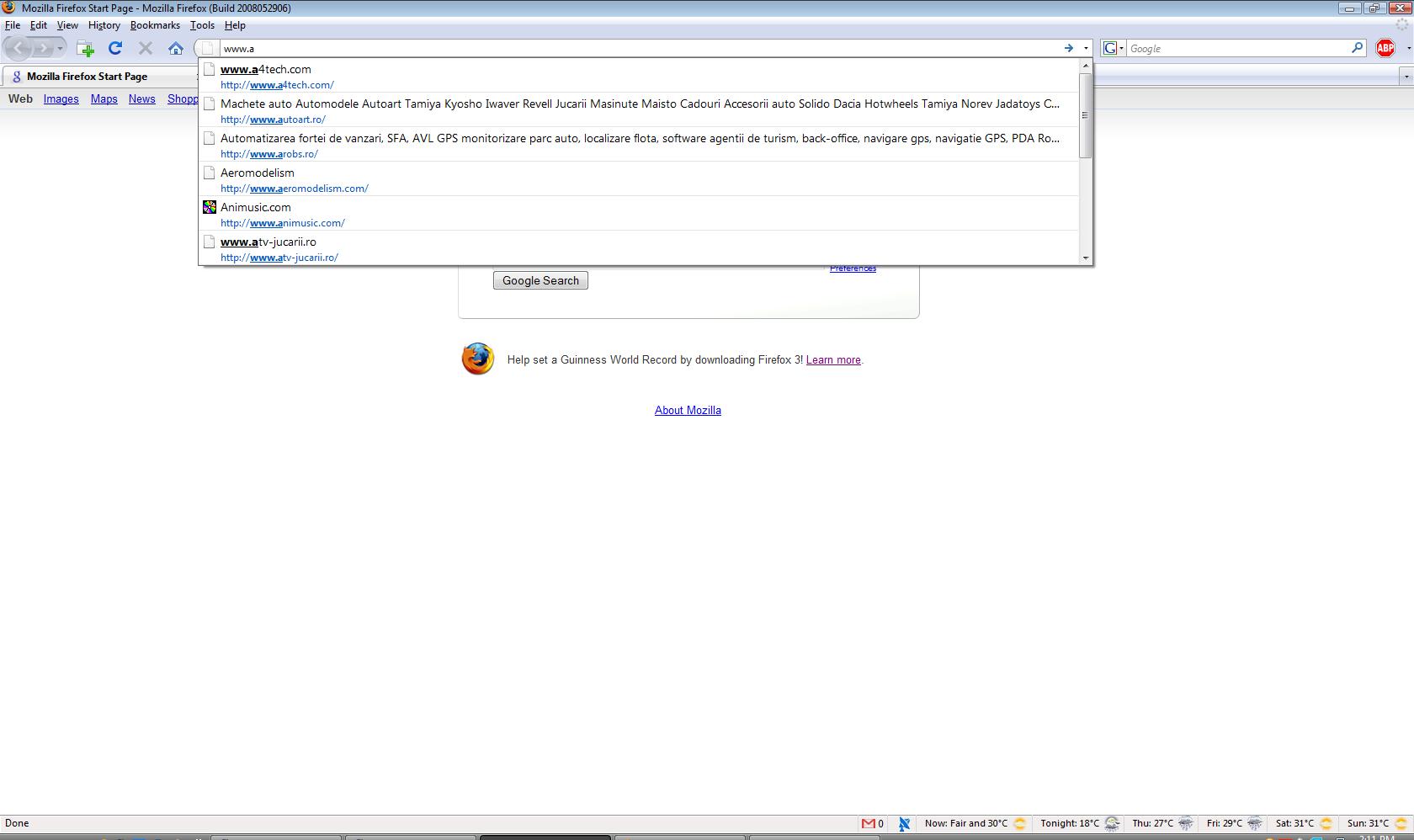Check the Gmail notifier icon in status bar
This screenshot has width=1414, height=840.
[x=868, y=823]
